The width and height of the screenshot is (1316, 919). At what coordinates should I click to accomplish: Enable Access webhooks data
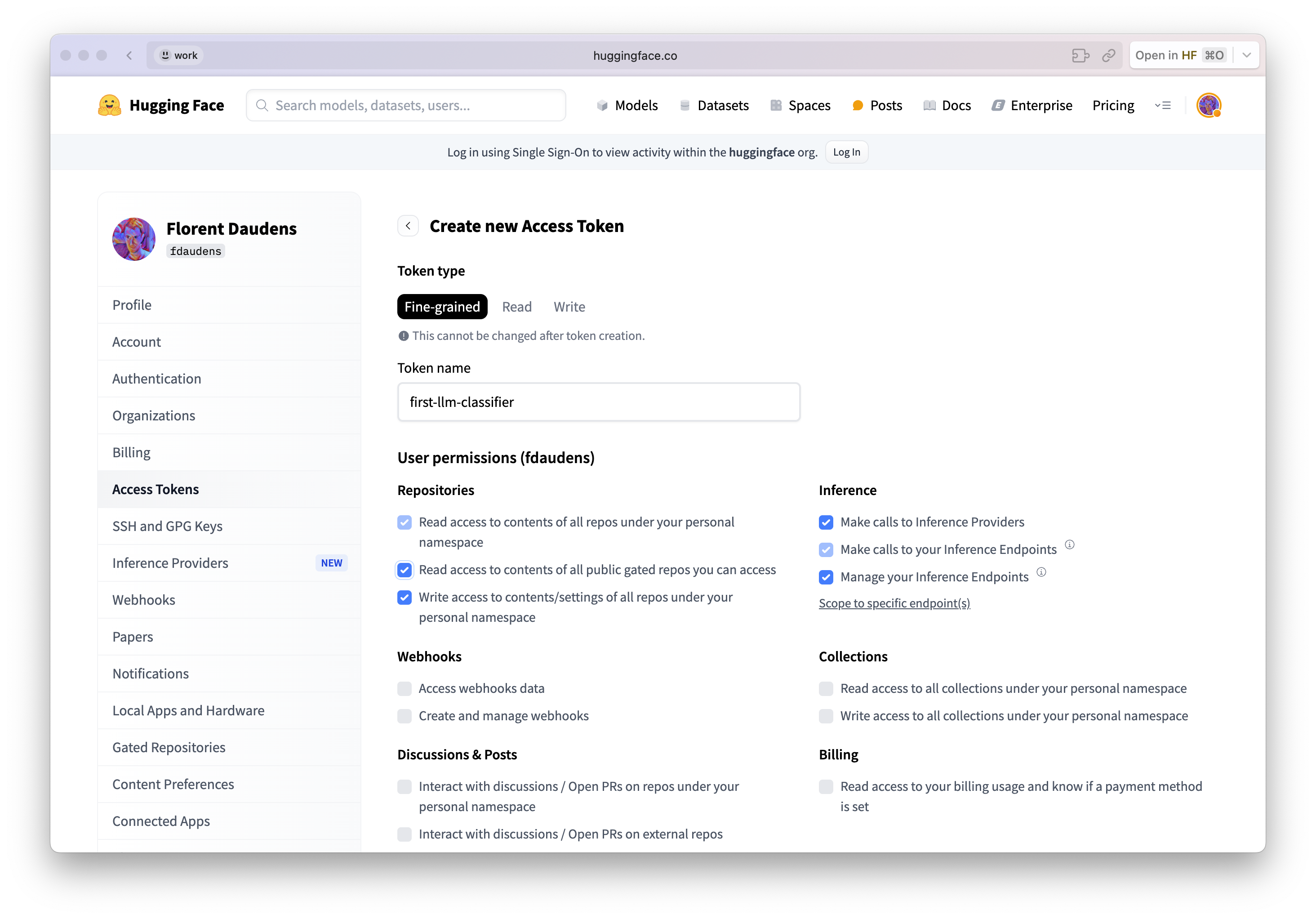pos(405,688)
